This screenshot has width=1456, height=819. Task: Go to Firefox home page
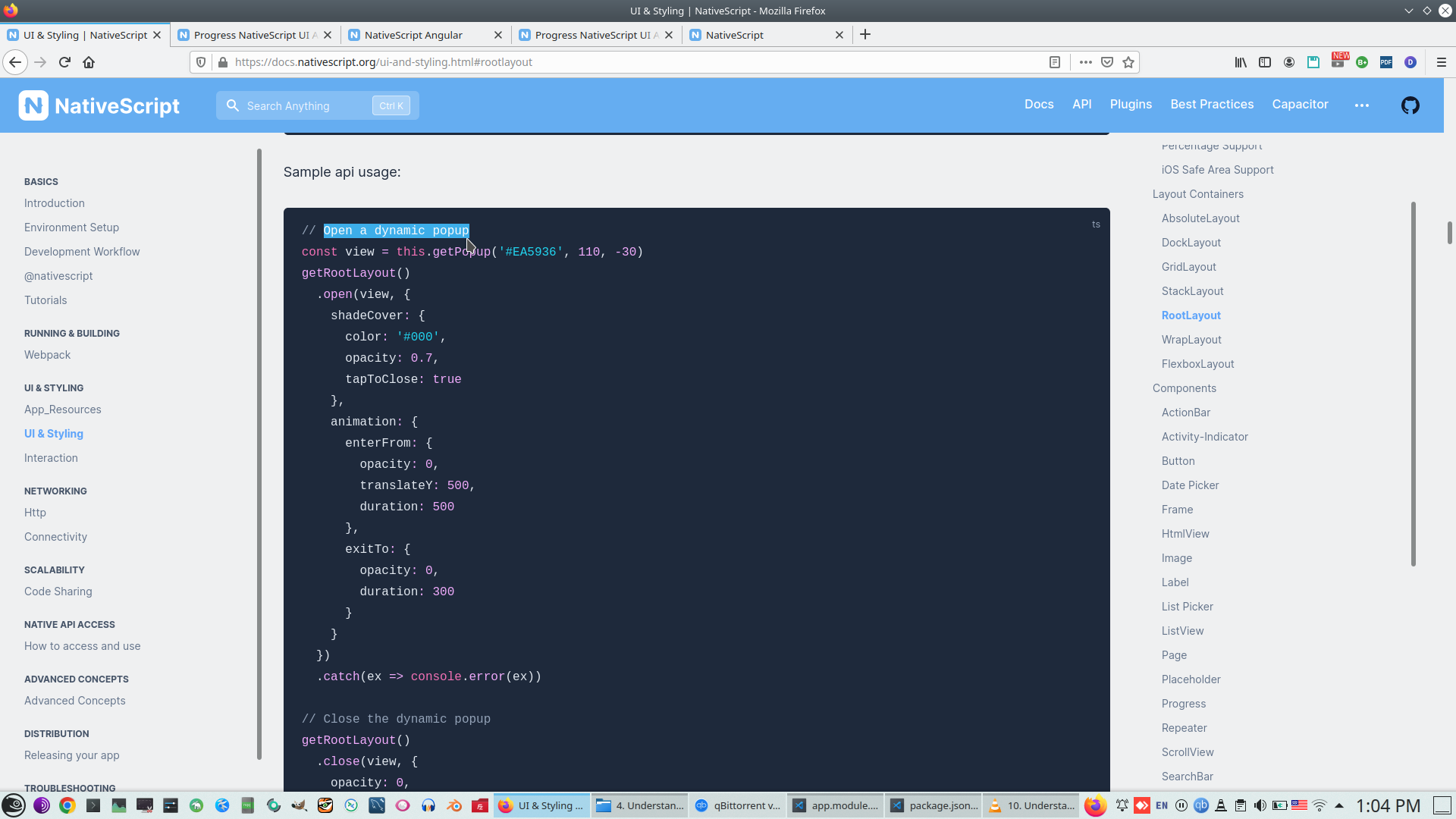pos(89,62)
